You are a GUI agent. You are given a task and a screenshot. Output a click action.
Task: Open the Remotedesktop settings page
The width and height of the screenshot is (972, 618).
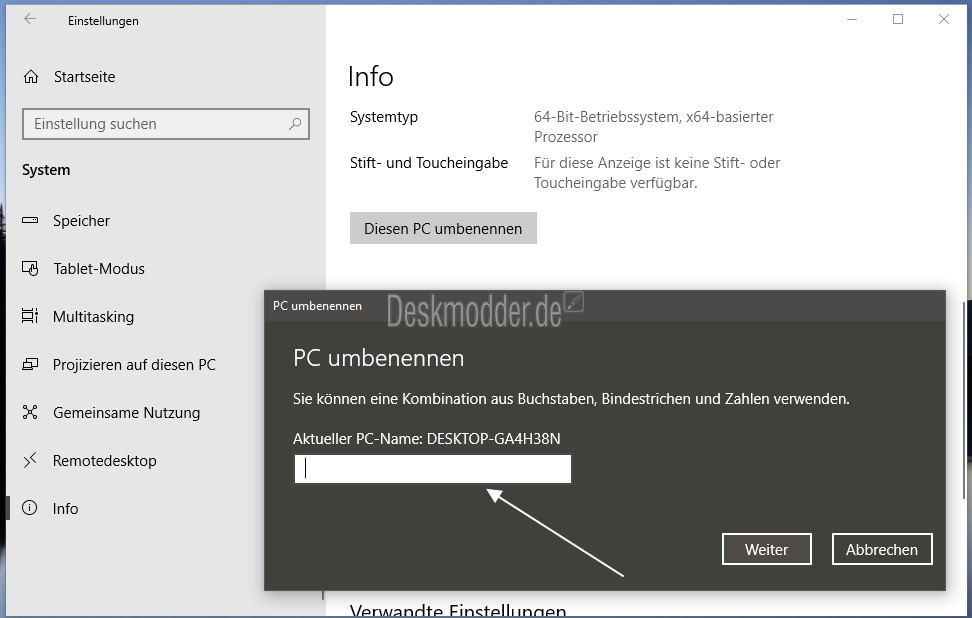point(104,461)
